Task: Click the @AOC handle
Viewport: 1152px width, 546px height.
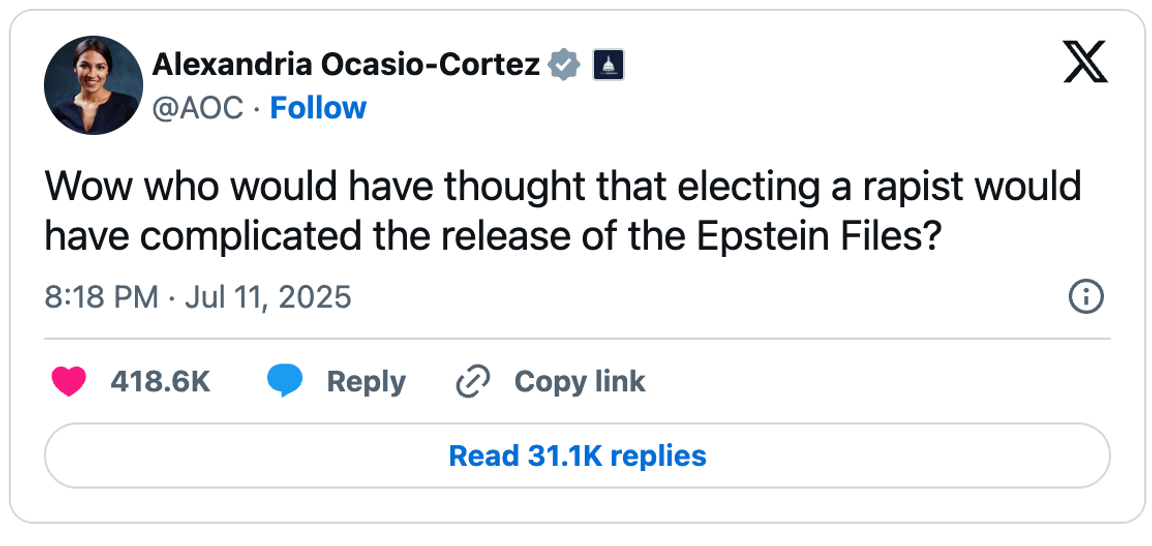Action: point(197,108)
